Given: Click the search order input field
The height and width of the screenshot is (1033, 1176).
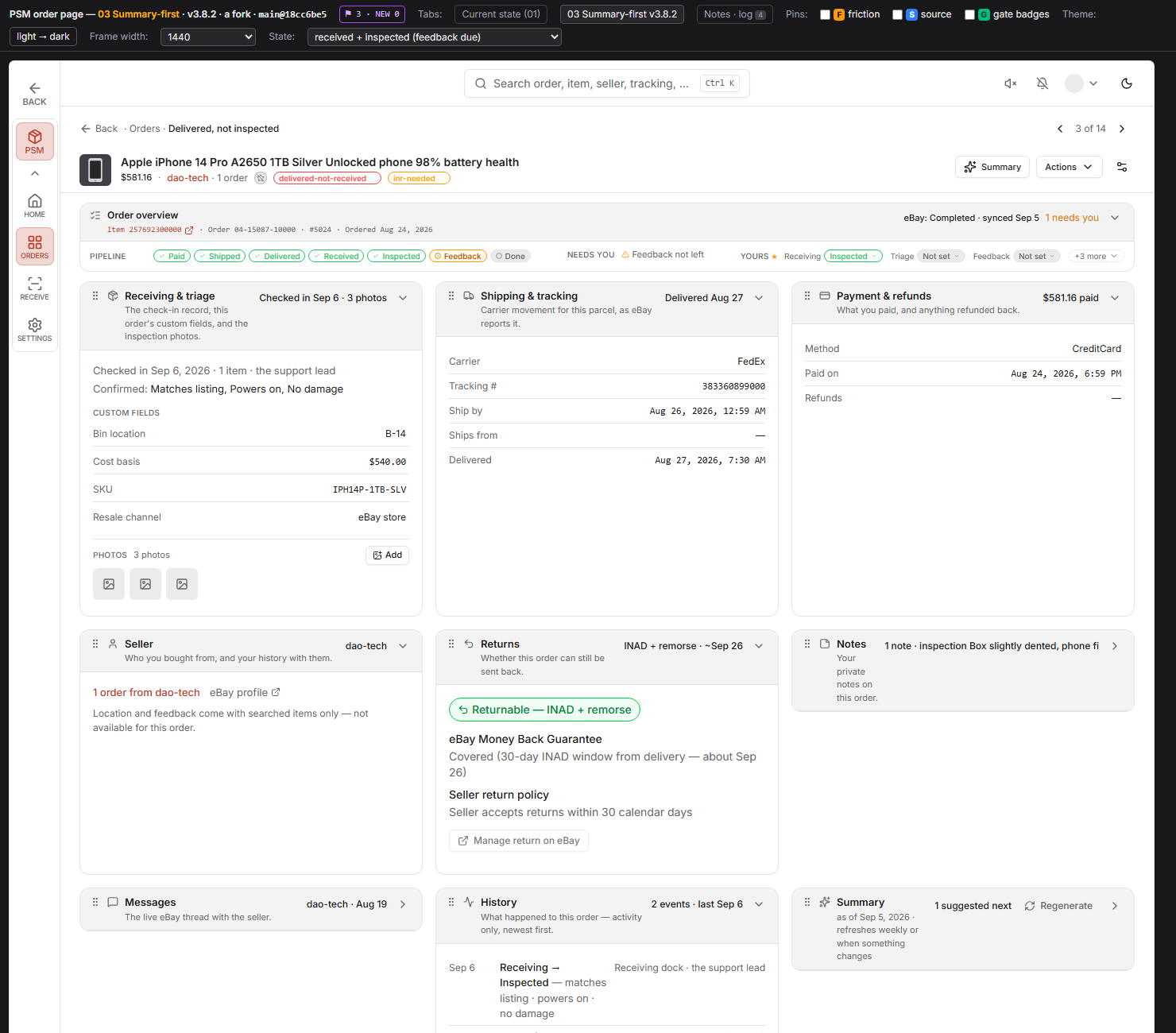Looking at the screenshot, I should click(607, 83).
